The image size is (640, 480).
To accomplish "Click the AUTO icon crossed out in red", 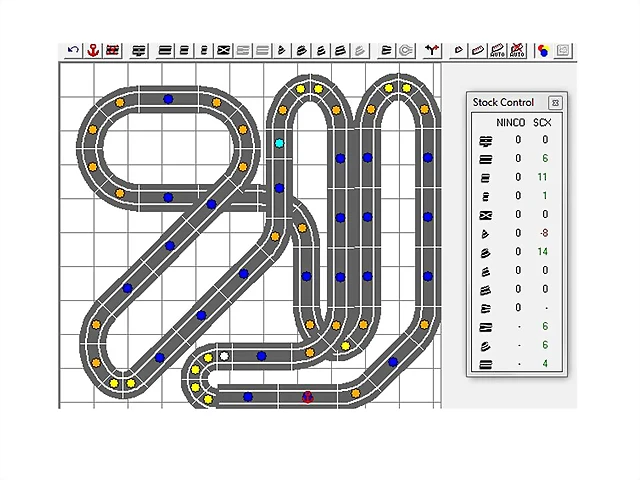I will [517, 51].
